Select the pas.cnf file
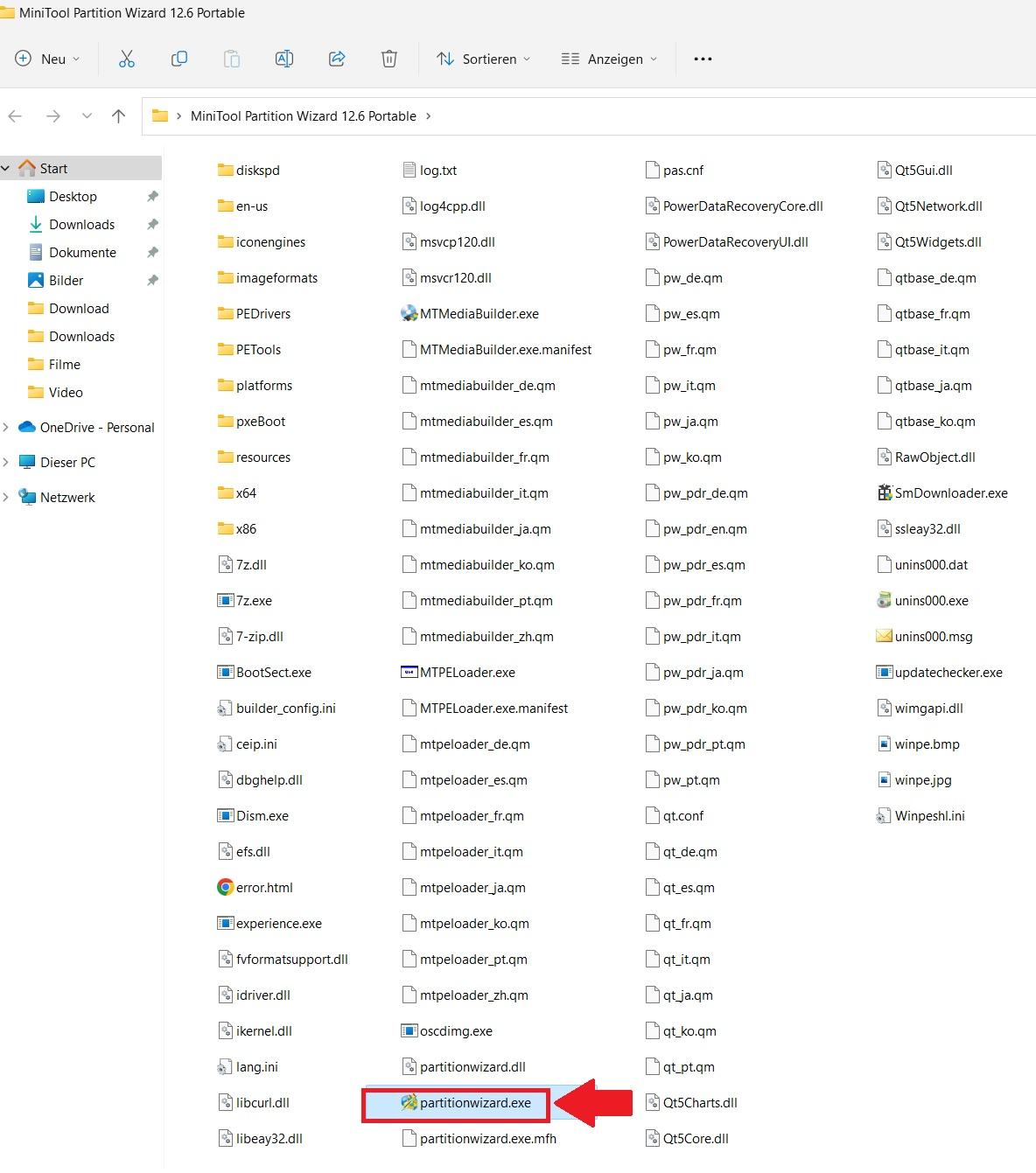 tap(674, 170)
